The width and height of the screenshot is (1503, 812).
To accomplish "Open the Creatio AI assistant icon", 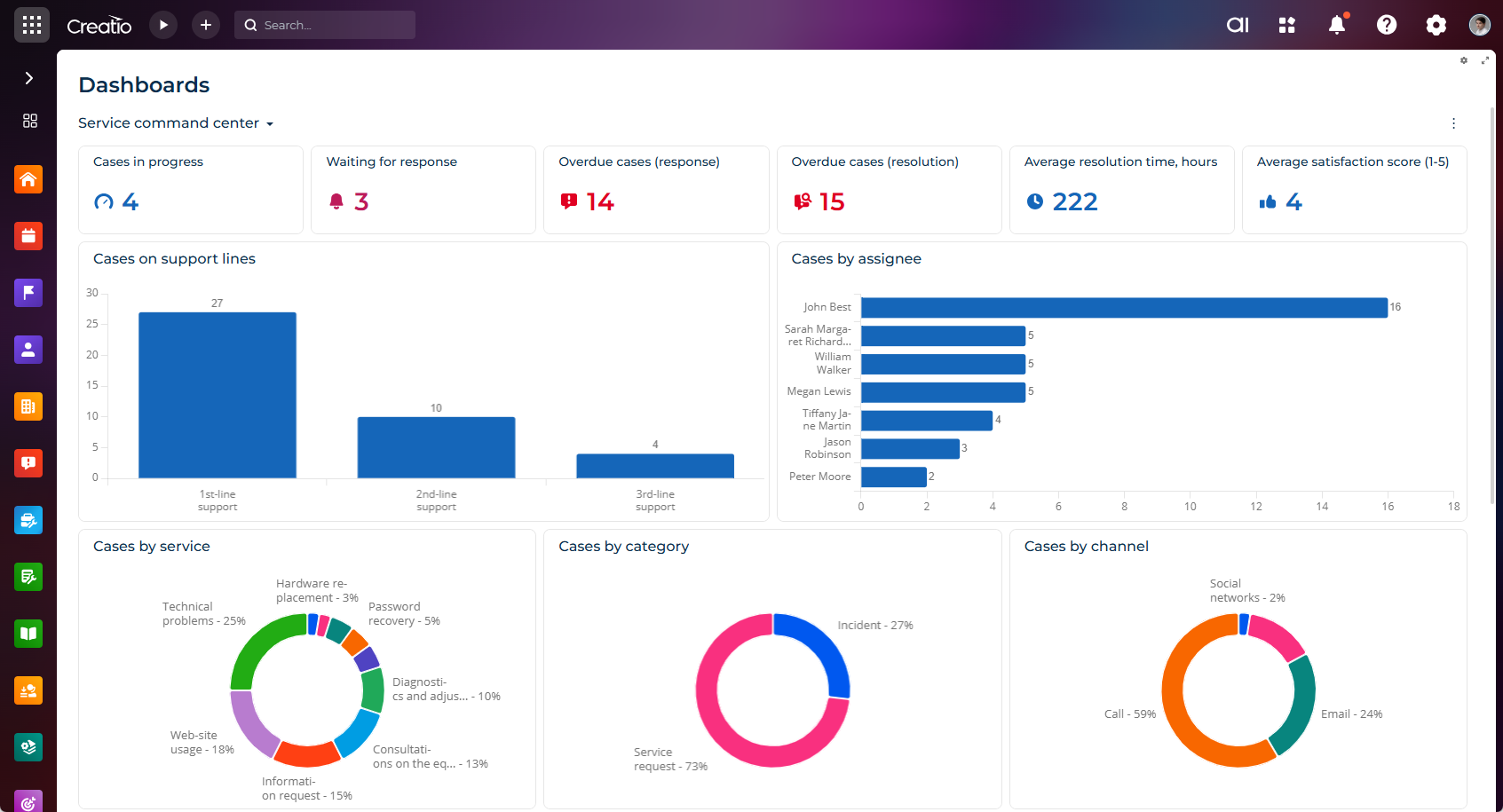I will [1237, 25].
